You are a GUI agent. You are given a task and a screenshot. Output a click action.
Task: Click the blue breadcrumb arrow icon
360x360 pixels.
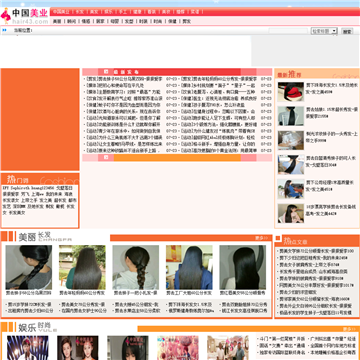5,30
